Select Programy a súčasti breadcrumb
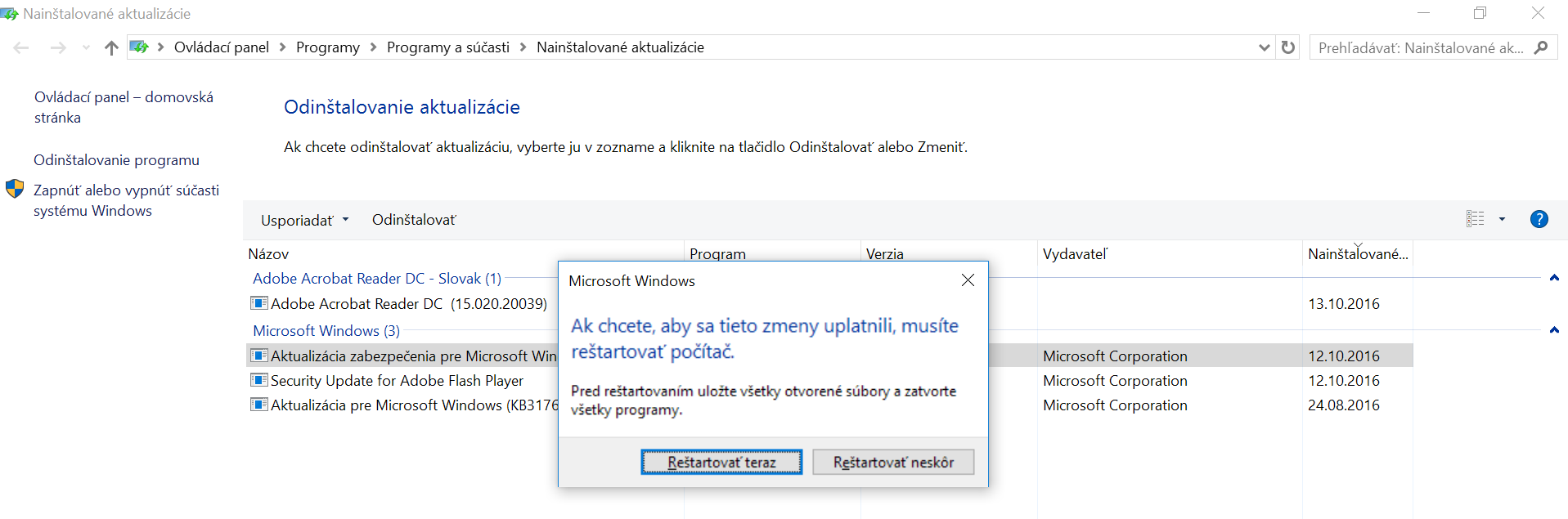 (448, 47)
